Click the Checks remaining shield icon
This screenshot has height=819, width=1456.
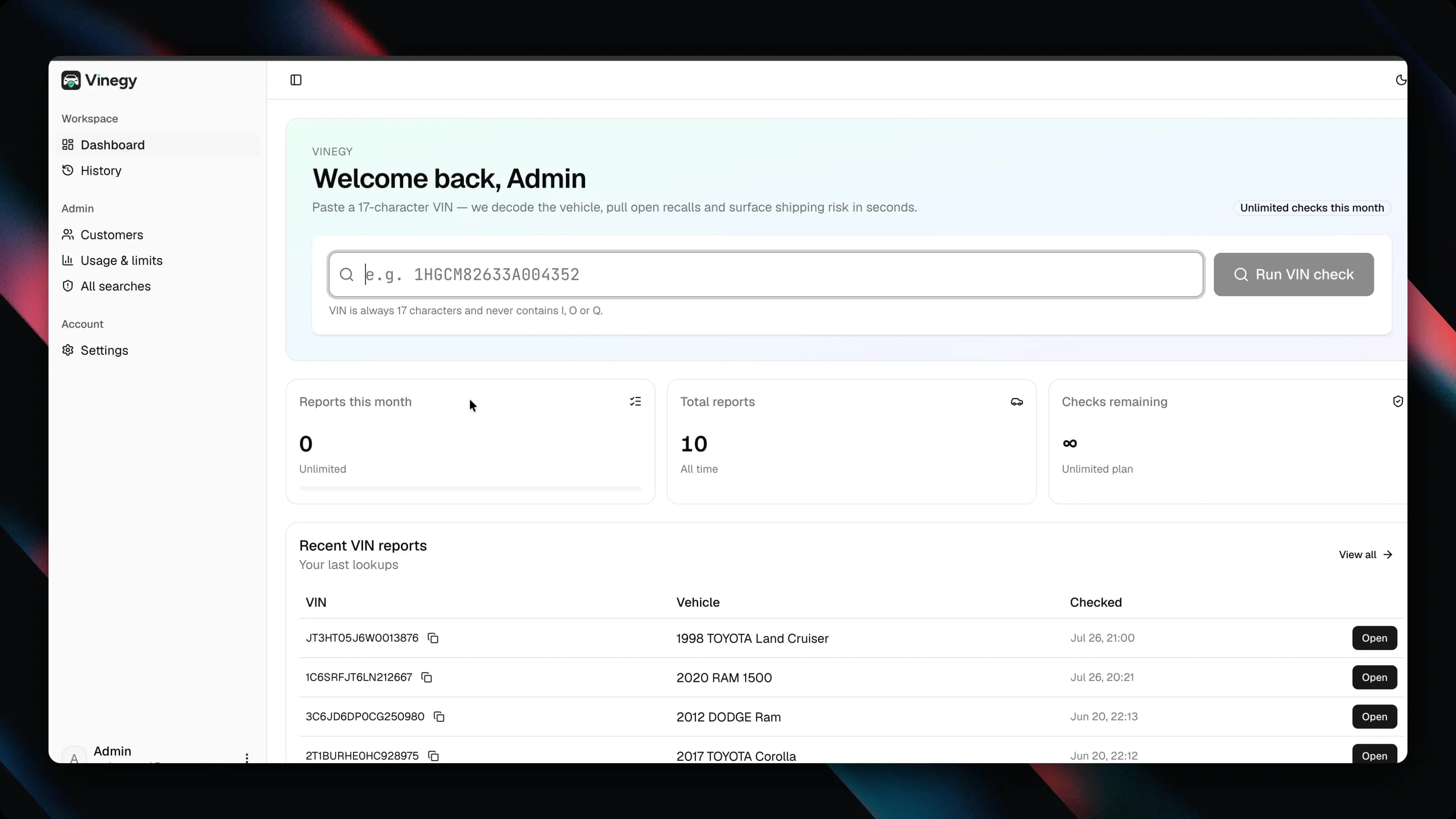pyautogui.click(x=1398, y=401)
